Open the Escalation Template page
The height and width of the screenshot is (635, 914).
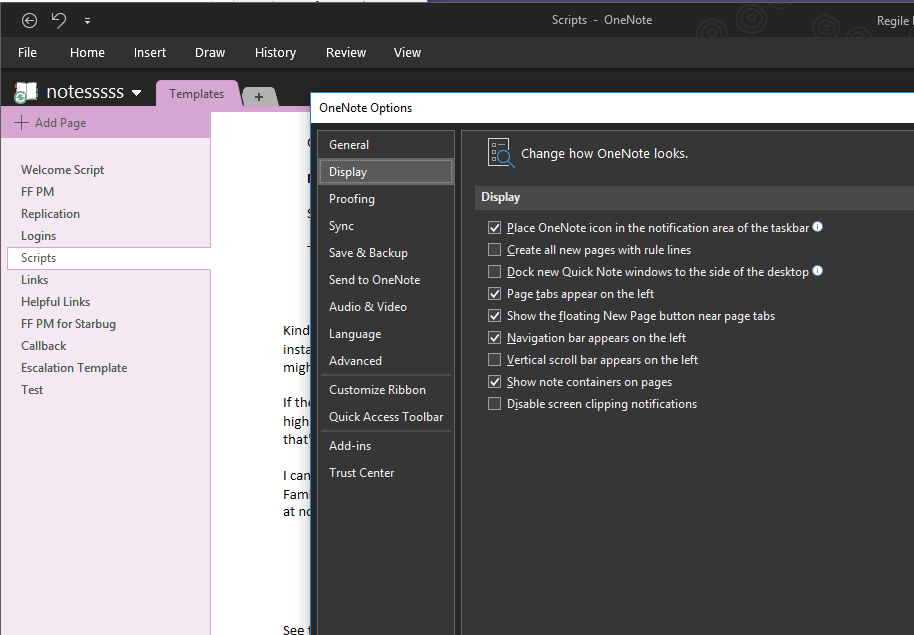click(x=109, y=368)
